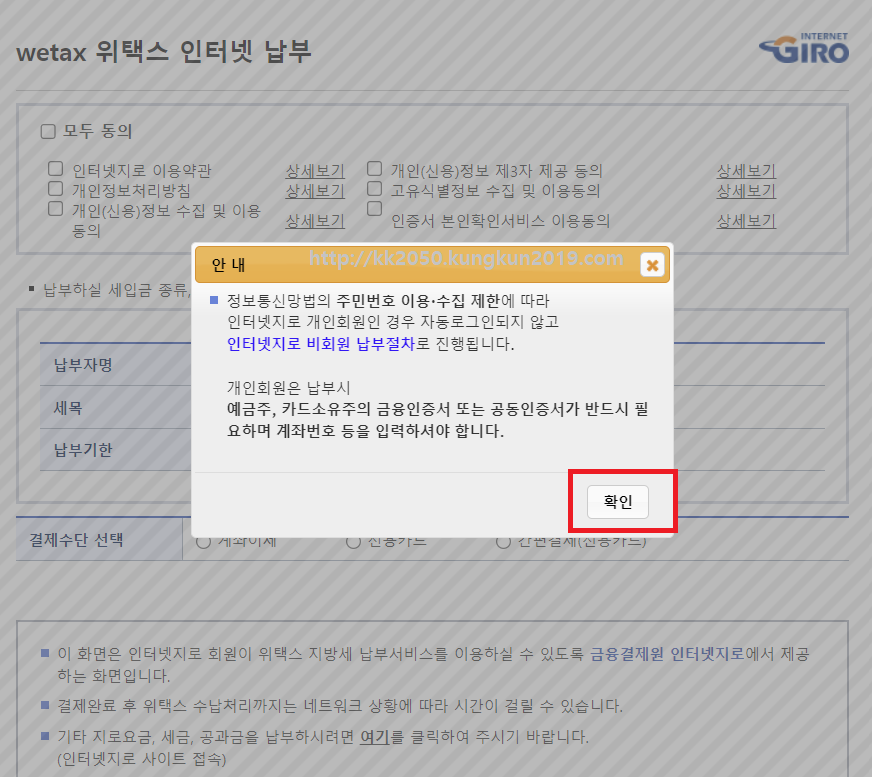
Task: Check 인증서 본인확인서비스 이용동의
Action: 374,209
